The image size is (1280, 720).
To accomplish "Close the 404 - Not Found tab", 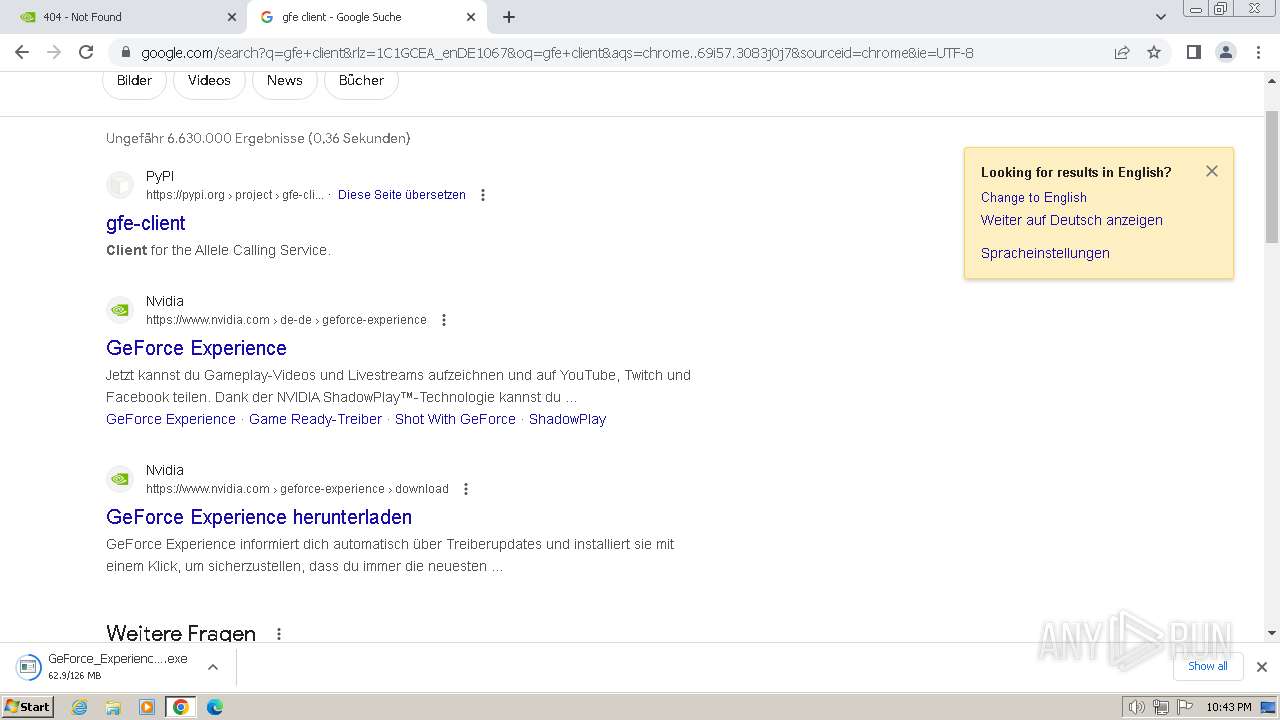I will click(x=232, y=17).
